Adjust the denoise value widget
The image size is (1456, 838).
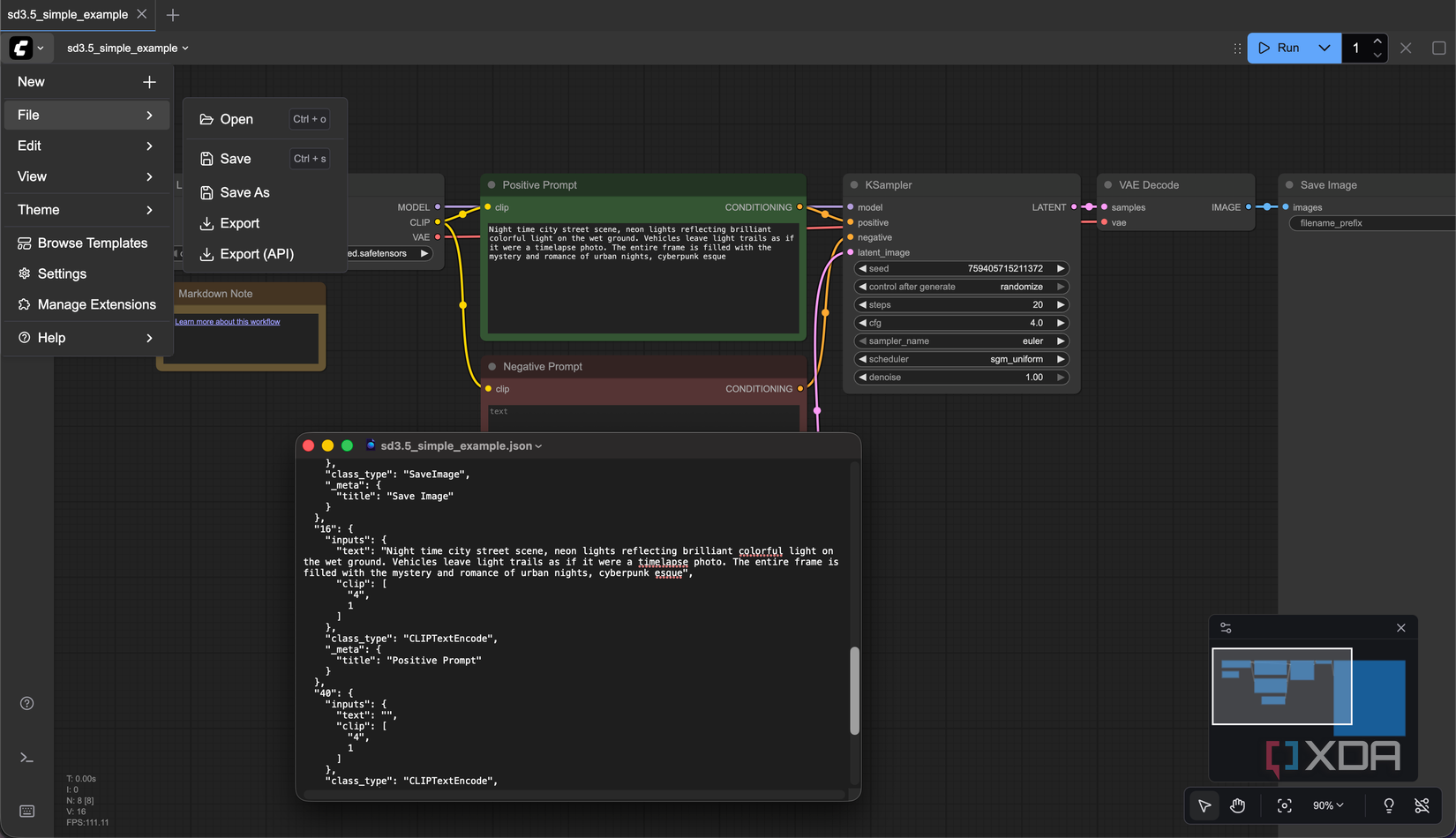961,378
